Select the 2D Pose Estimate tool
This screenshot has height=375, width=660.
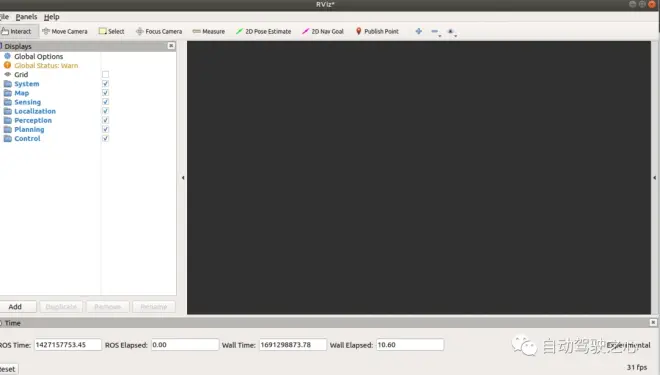pos(263,32)
